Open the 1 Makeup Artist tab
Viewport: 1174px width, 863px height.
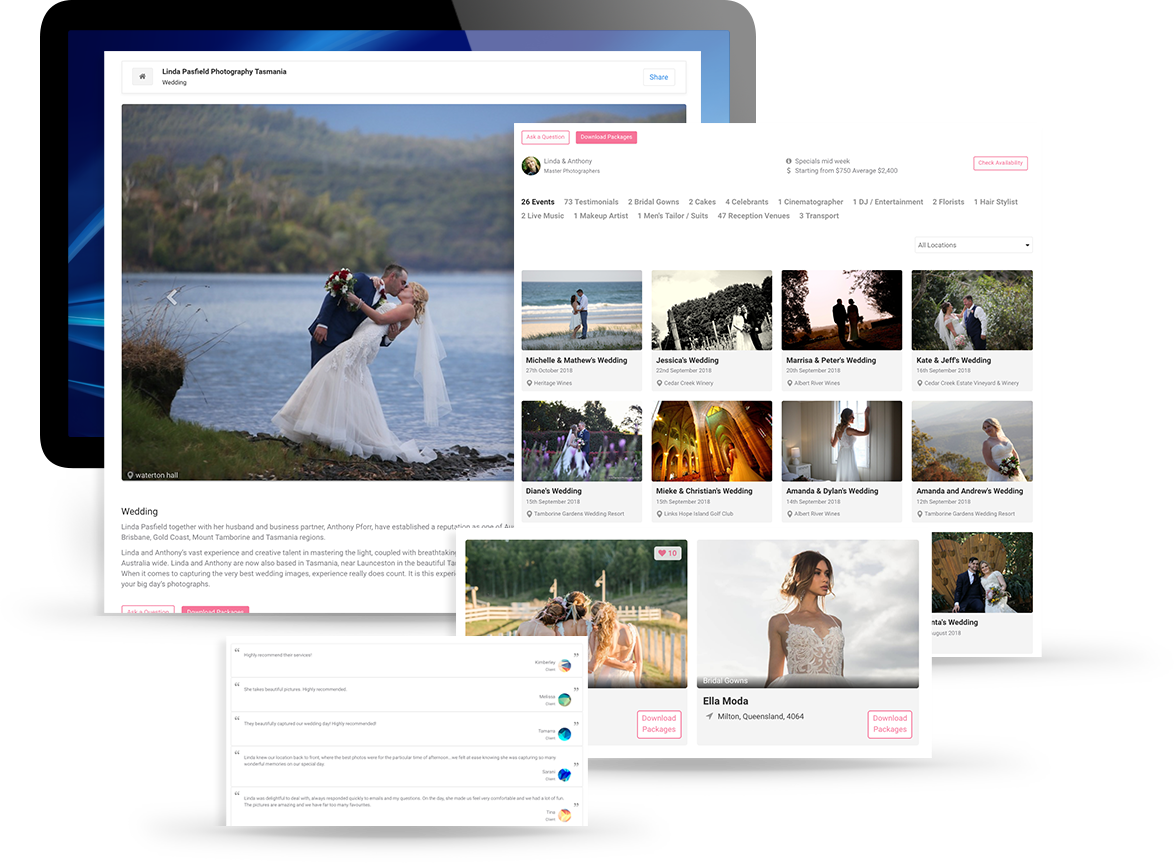click(601, 216)
